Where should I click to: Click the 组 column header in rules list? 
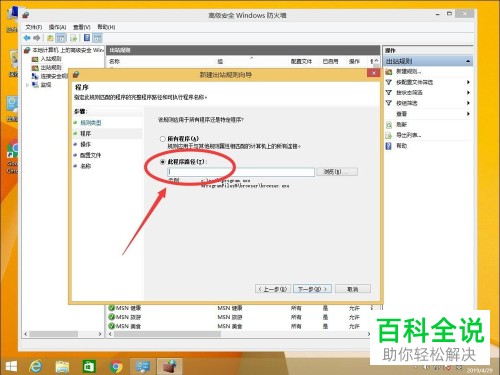point(220,61)
